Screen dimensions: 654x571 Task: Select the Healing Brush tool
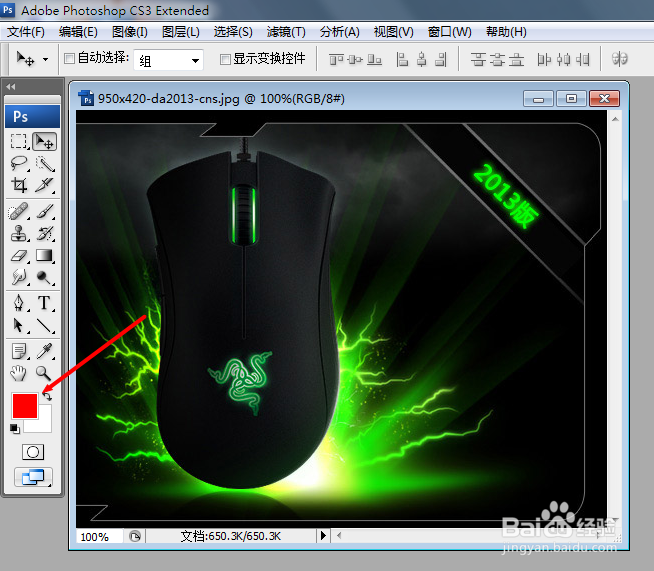pyautogui.click(x=19, y=211)
